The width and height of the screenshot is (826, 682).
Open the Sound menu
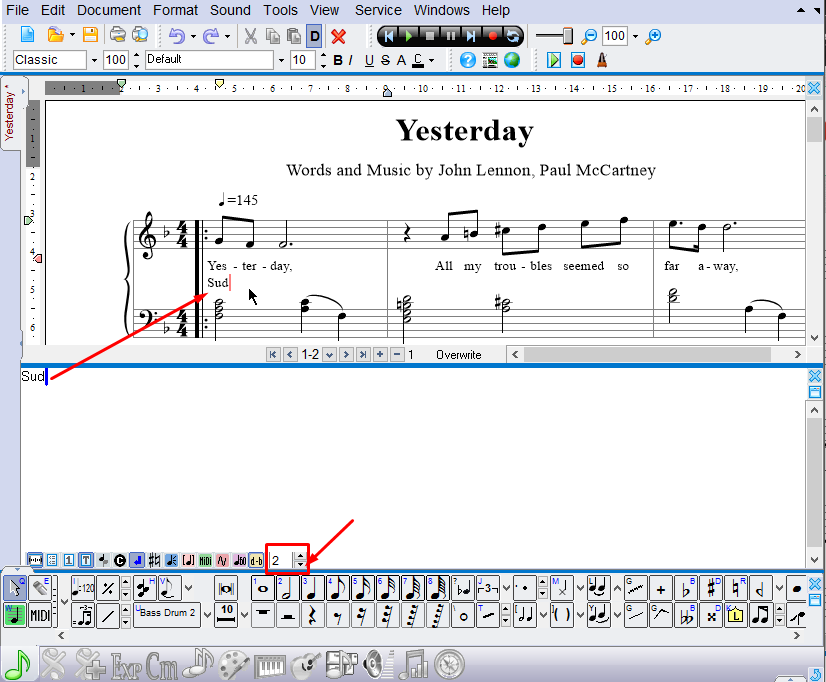coord(230,10)
